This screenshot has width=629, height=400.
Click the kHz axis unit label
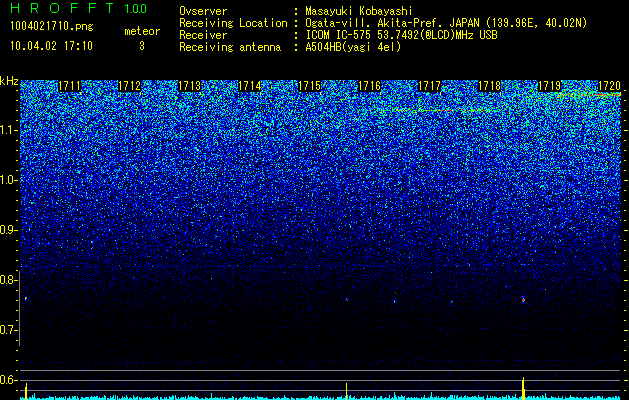tap(9, 81)
